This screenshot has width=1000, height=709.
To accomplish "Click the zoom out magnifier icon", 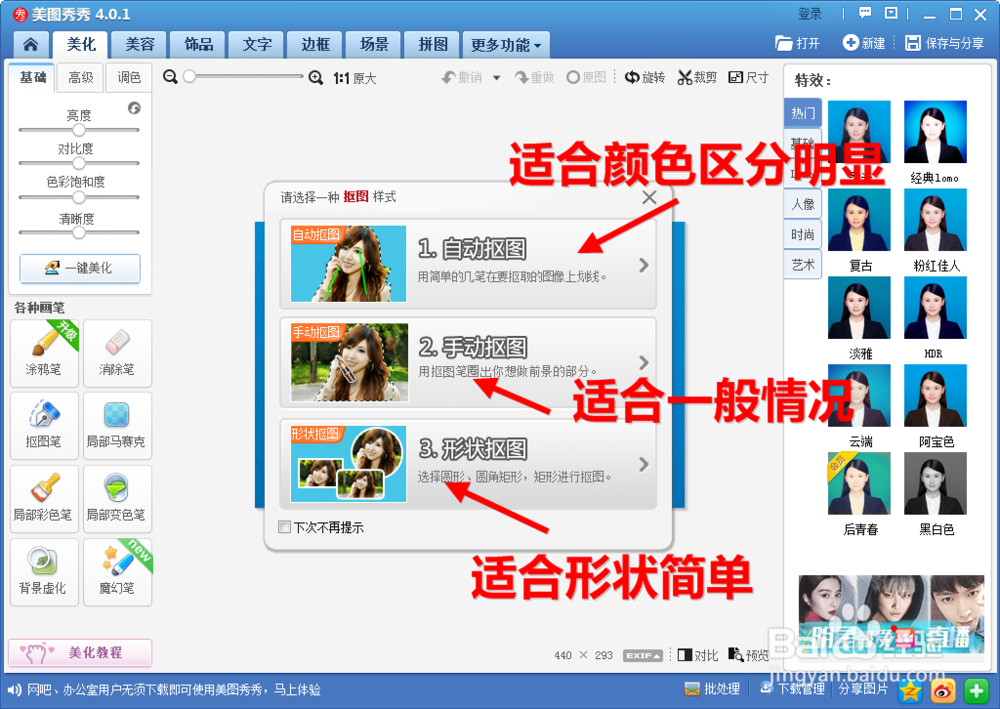I will tap(170, 77).
